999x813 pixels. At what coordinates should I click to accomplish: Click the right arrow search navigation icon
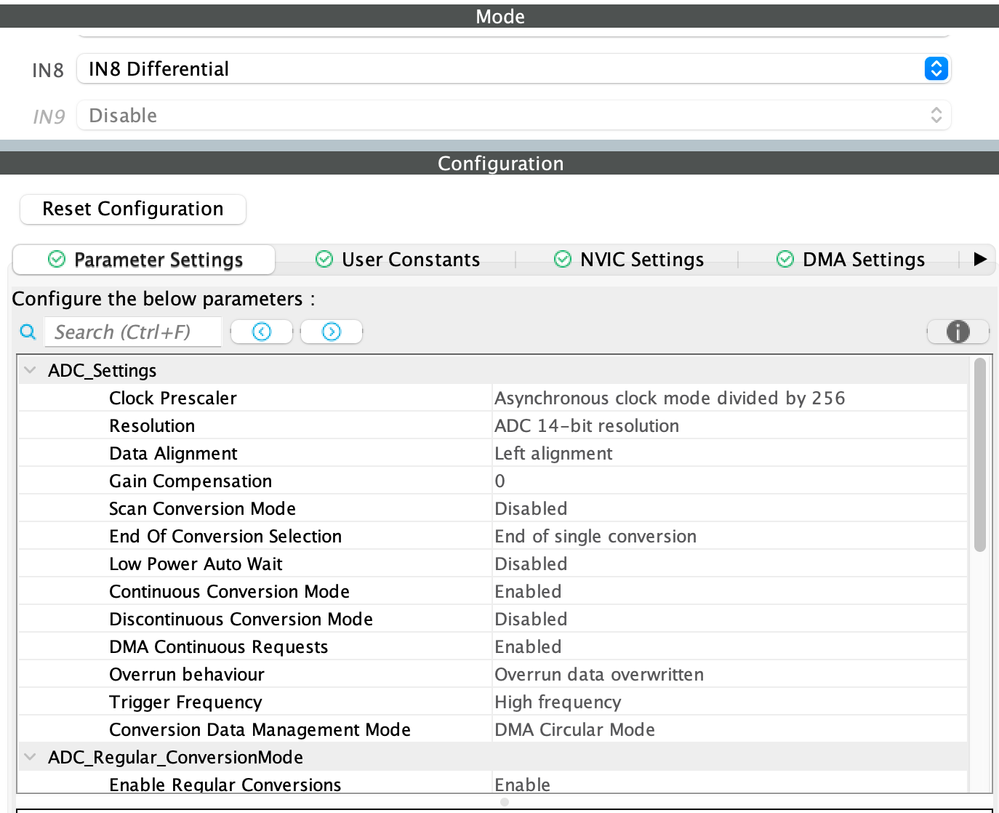pos(331,331)
